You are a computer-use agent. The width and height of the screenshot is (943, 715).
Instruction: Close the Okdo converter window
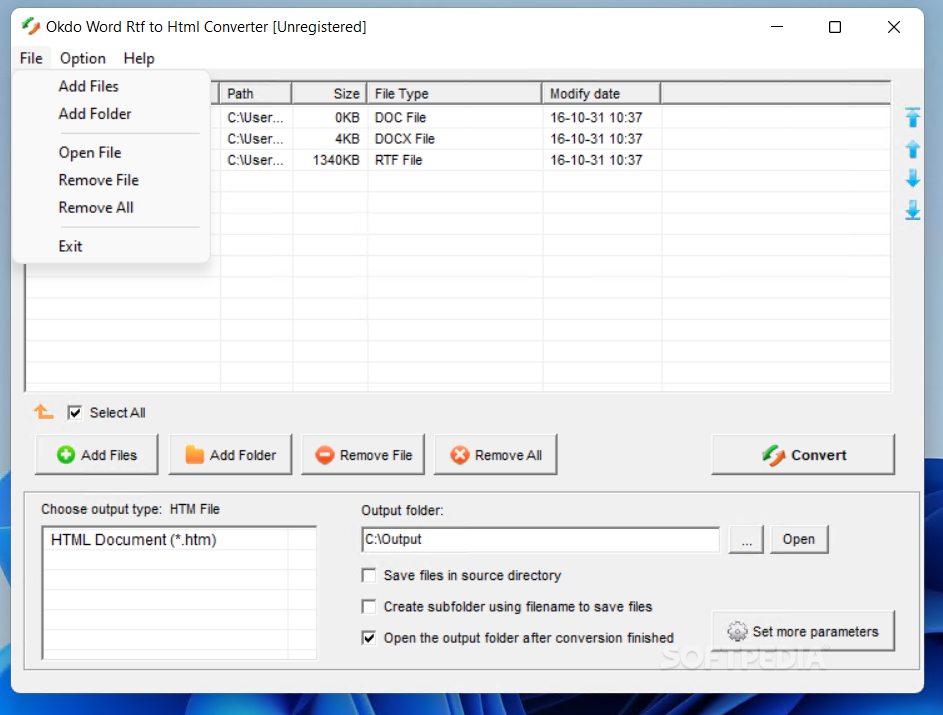coord(894,27)
